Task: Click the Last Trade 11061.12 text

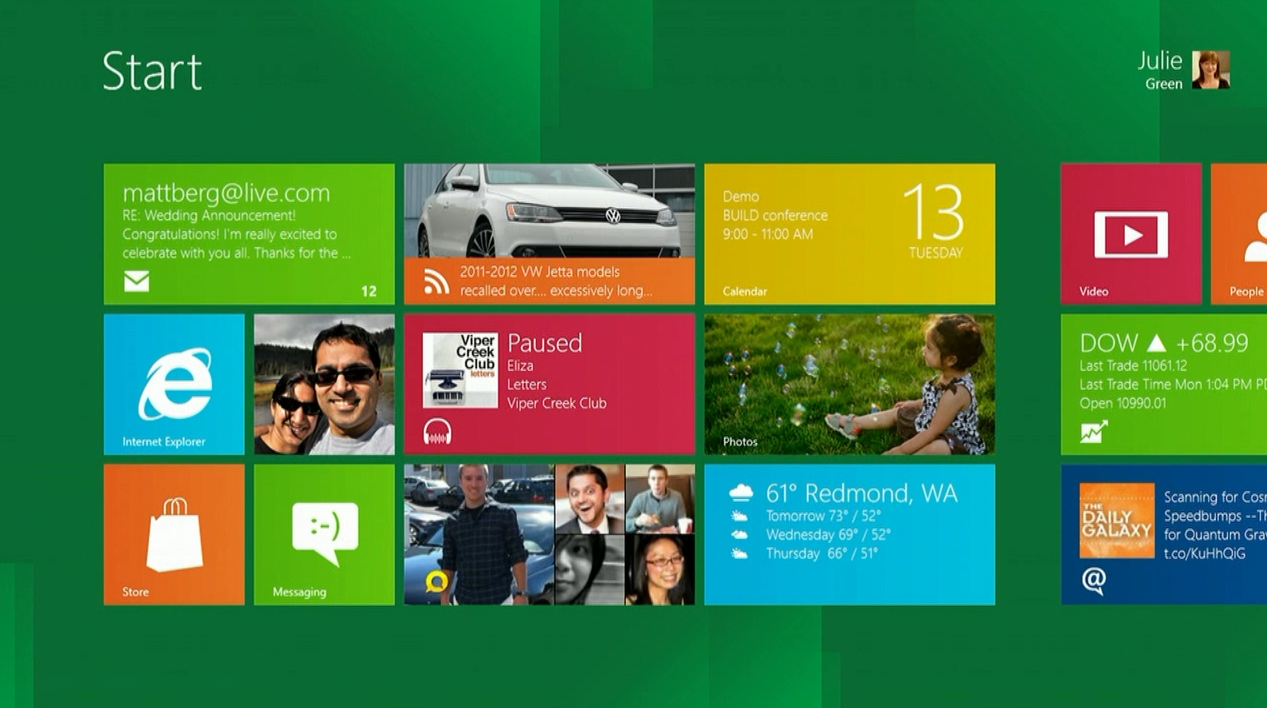Action: click(x=1133, y=366)
